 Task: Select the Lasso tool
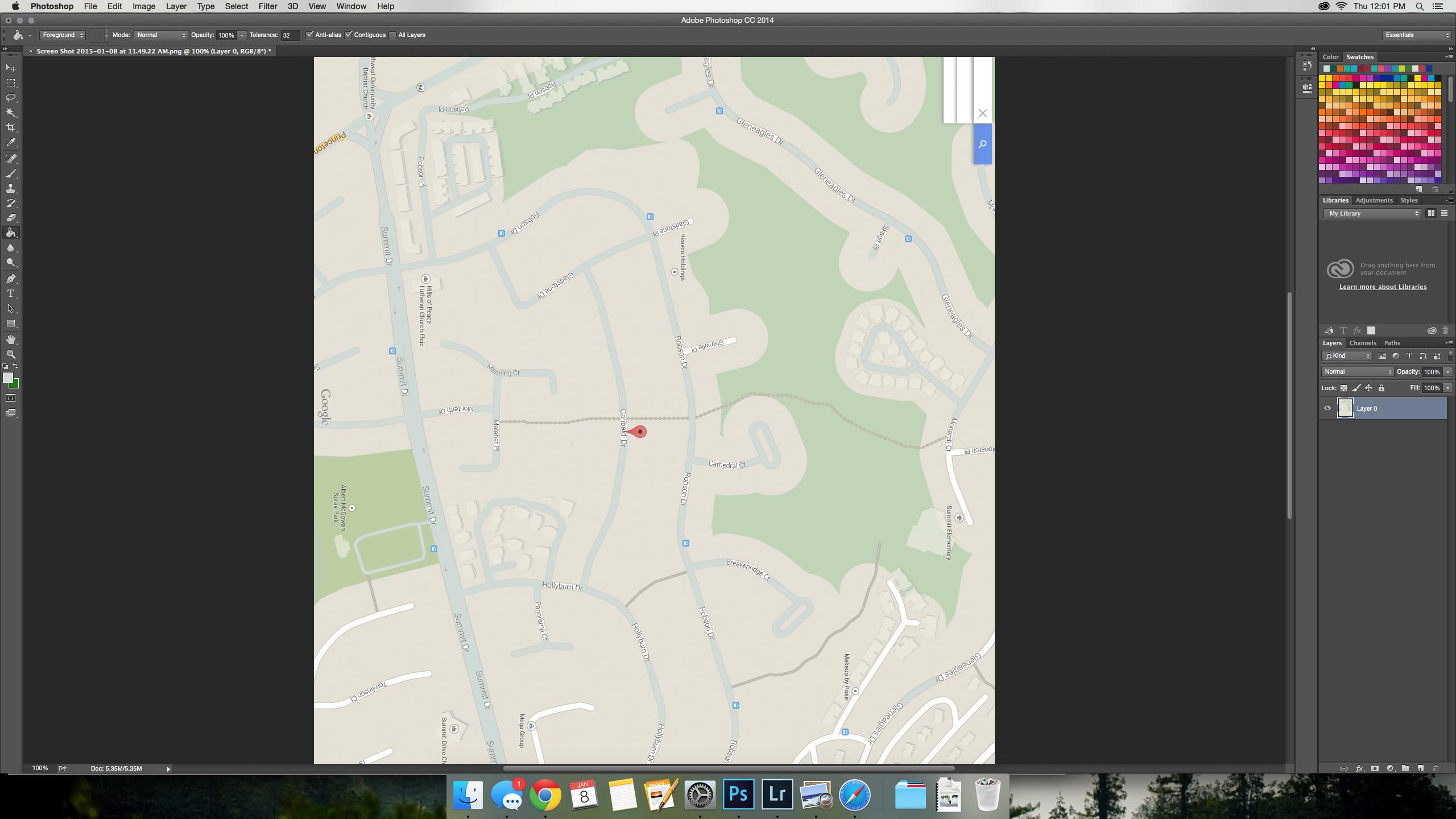11,98
